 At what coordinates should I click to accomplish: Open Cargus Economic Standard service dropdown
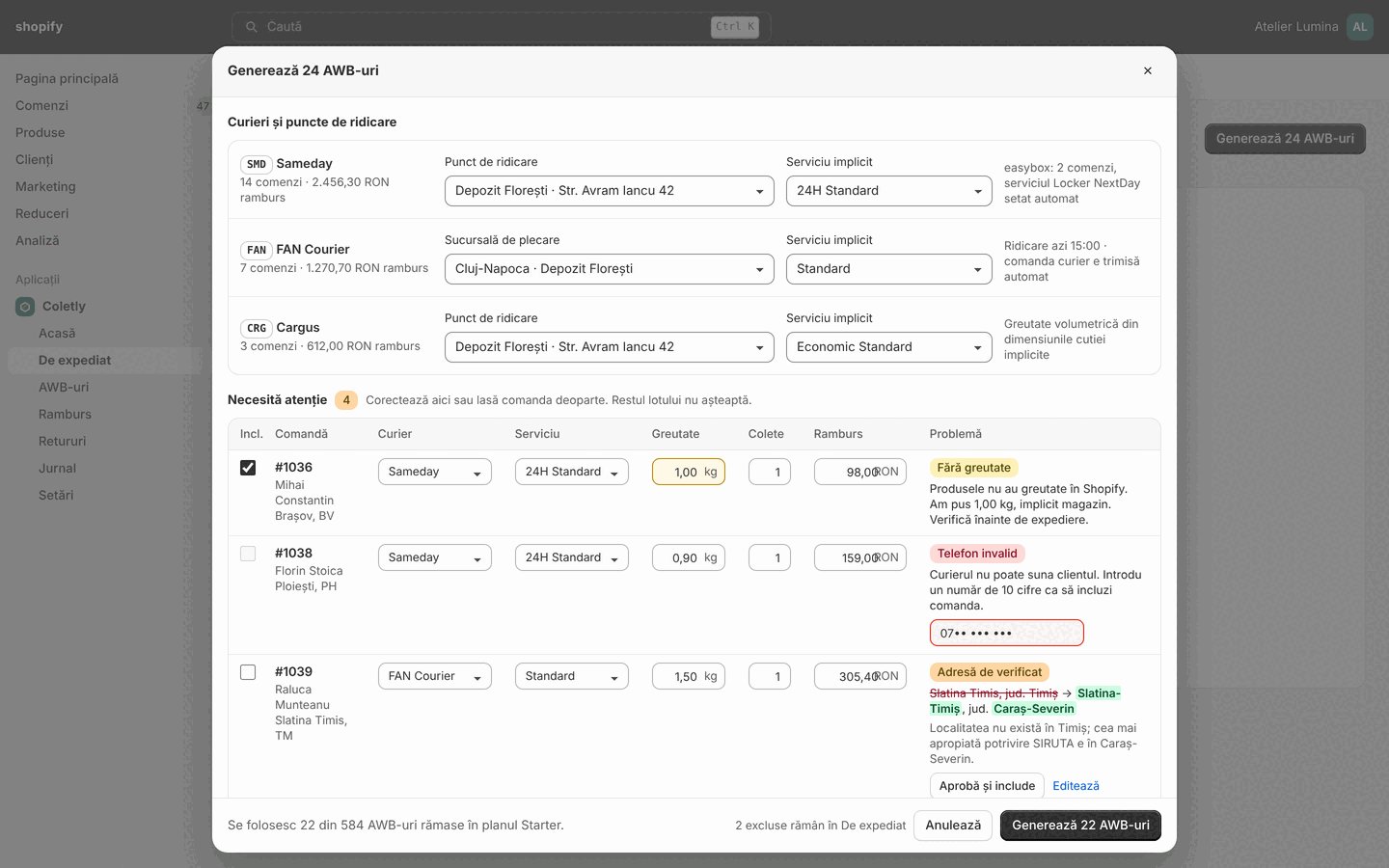(x=889, y=347)
